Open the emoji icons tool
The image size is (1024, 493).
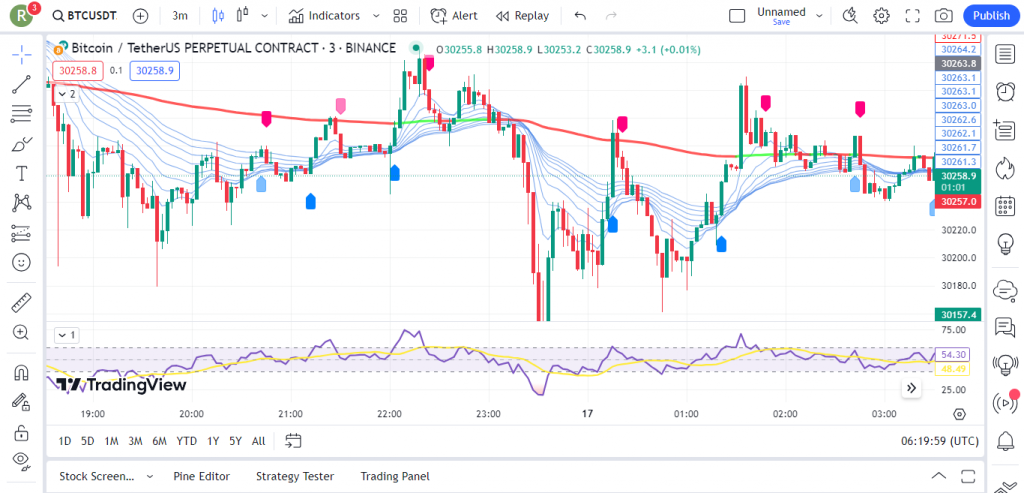tap(22, 262)
